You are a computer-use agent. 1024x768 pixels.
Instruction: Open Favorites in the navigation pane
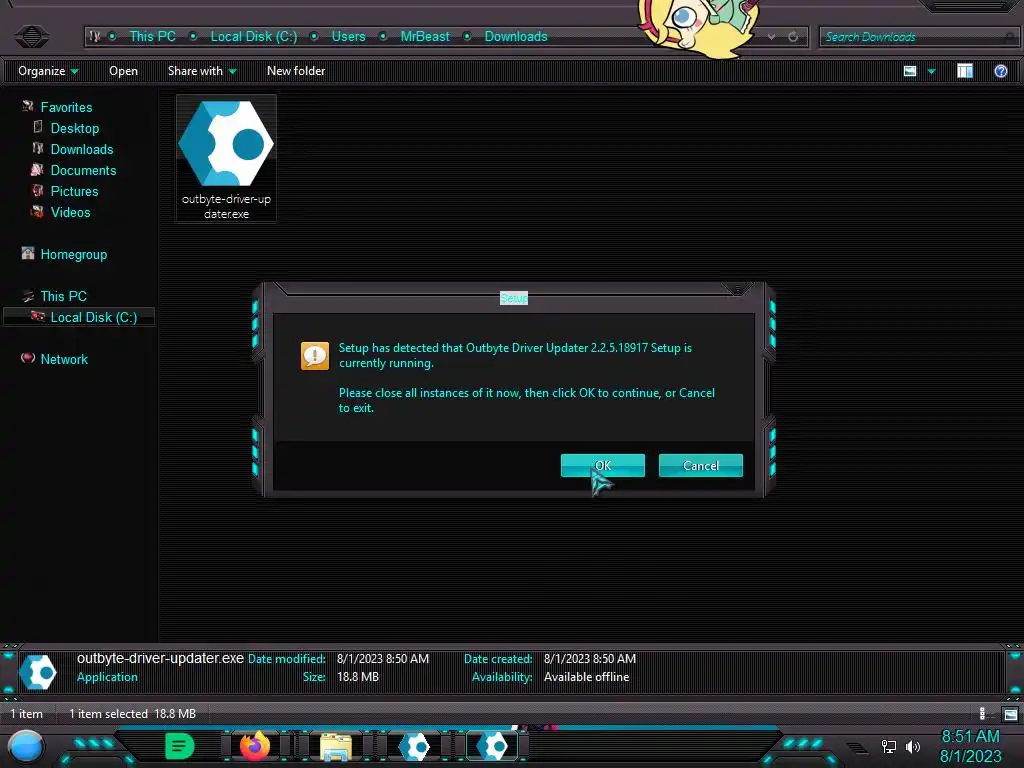(x=66, y=107)
